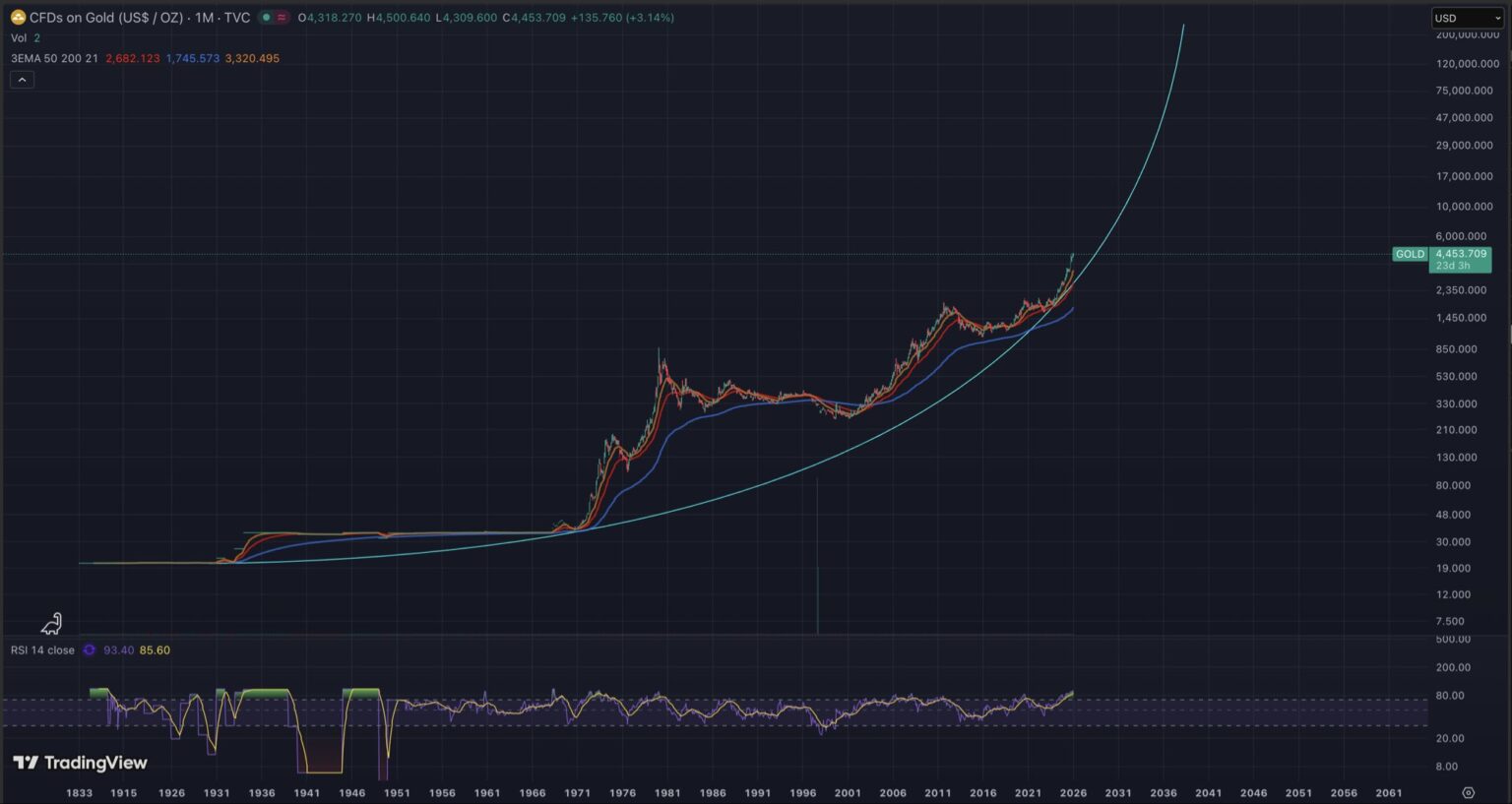
Task: Collapse the indicator legend with the chevron
Action: tap(22, 80)
